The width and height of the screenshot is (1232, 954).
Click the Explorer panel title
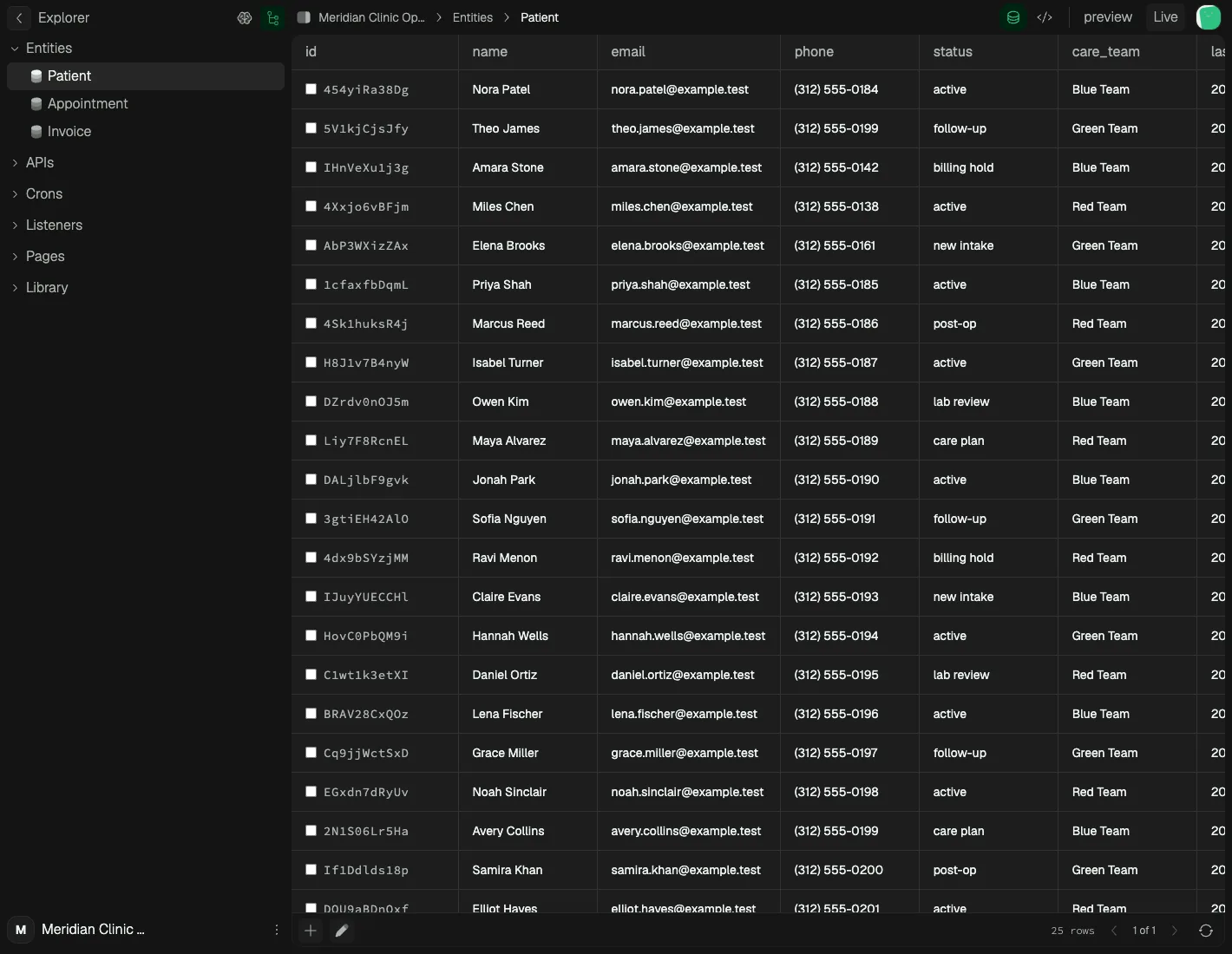(x=63, y=17)
